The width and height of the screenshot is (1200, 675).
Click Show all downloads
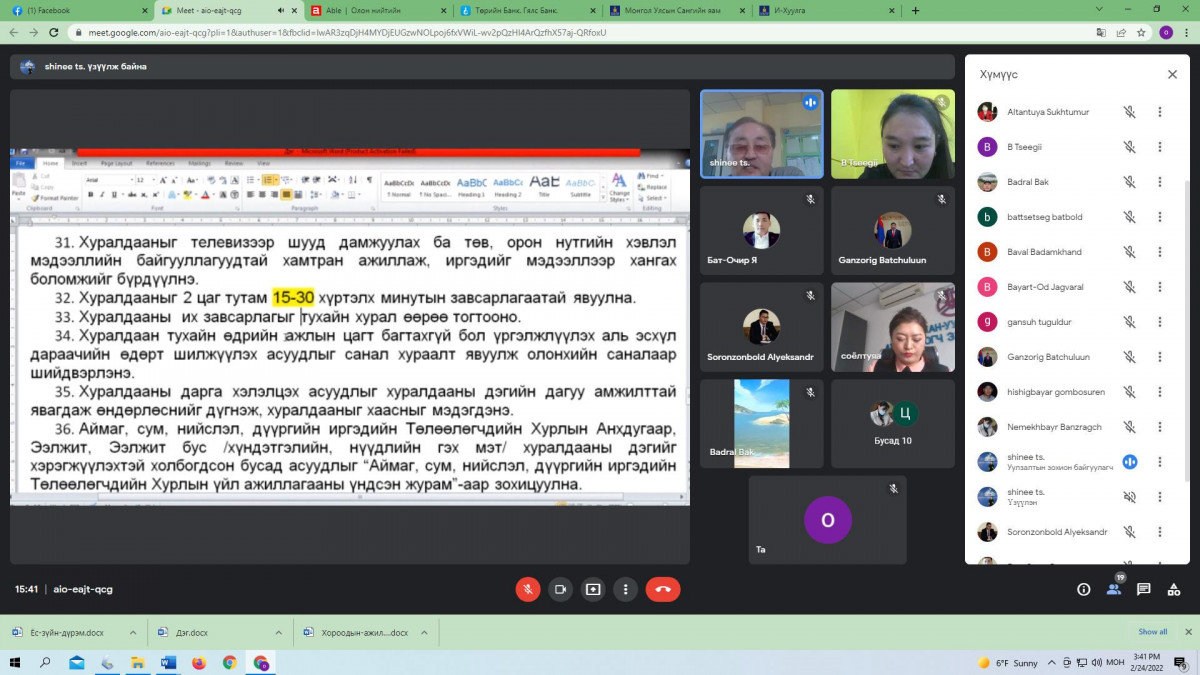point(1152,632)
